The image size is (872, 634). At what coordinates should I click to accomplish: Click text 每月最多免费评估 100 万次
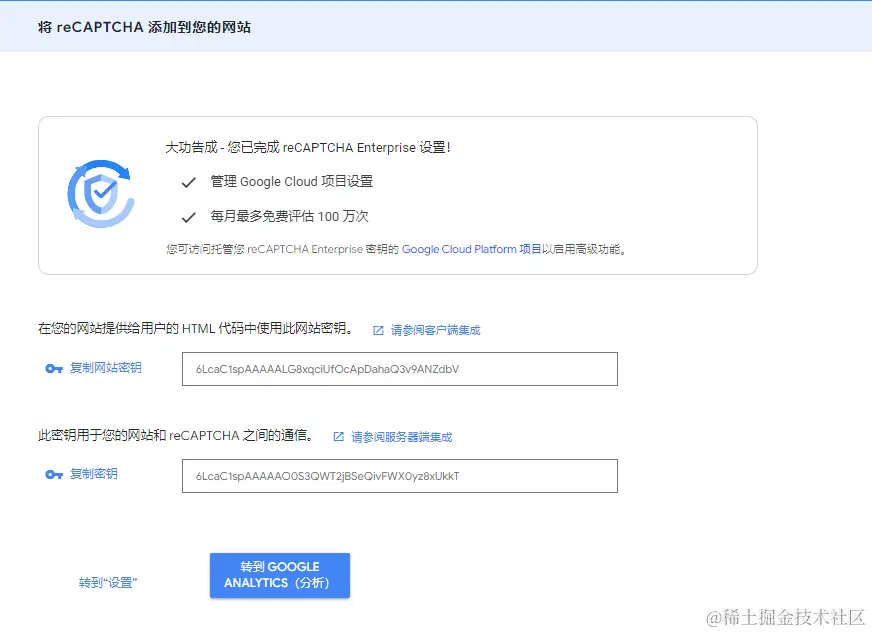click(x=289, y=216)
